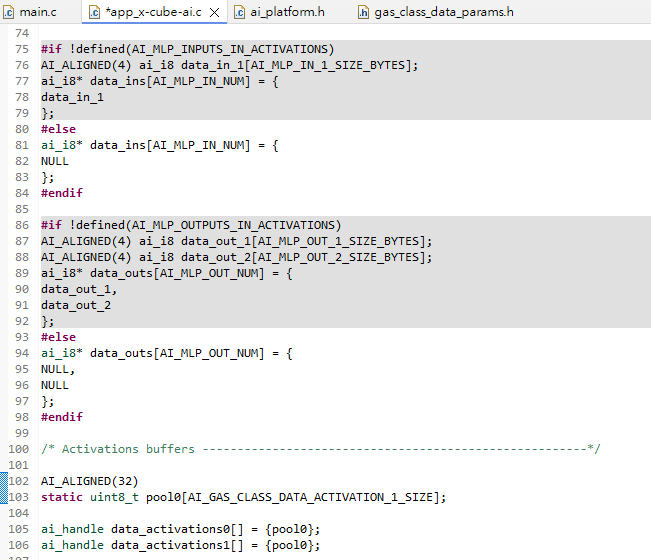
Task: Click 'data_out_2' on line 91
Action: coord(76,305)
